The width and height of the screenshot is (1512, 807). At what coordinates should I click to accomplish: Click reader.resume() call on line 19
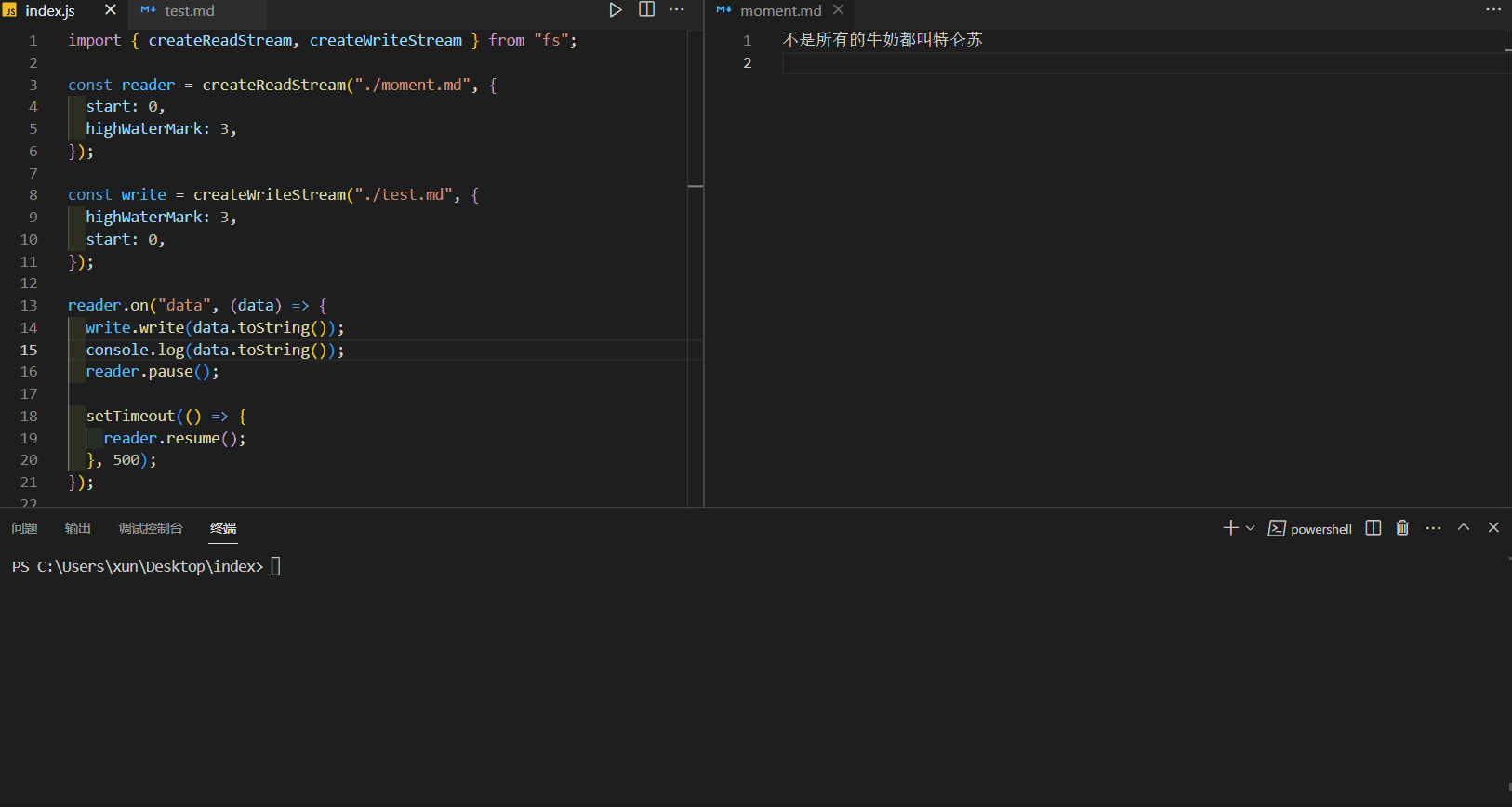(x=175, y=438)
